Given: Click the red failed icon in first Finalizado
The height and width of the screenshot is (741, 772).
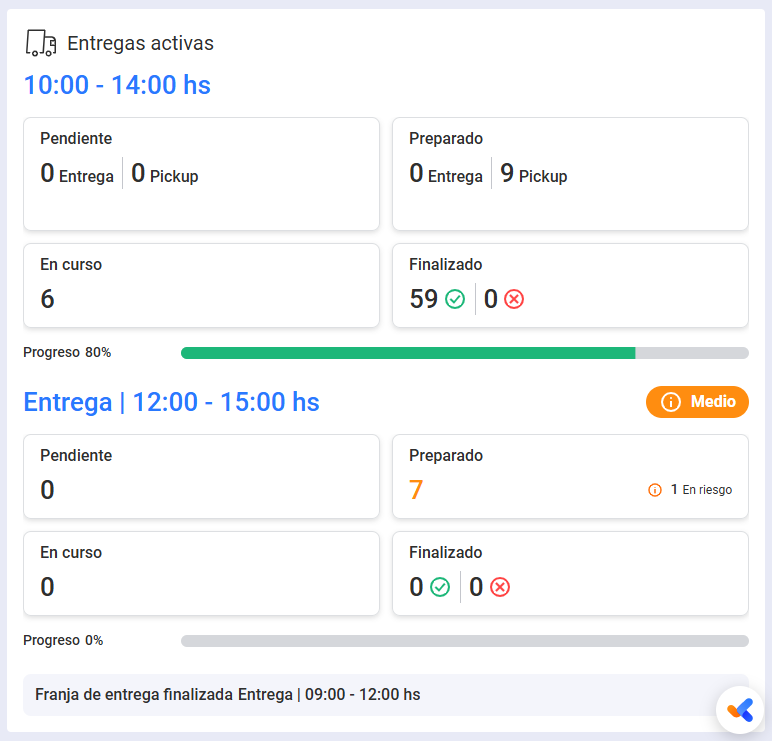Looking at the screenshot, I should 514,299.
